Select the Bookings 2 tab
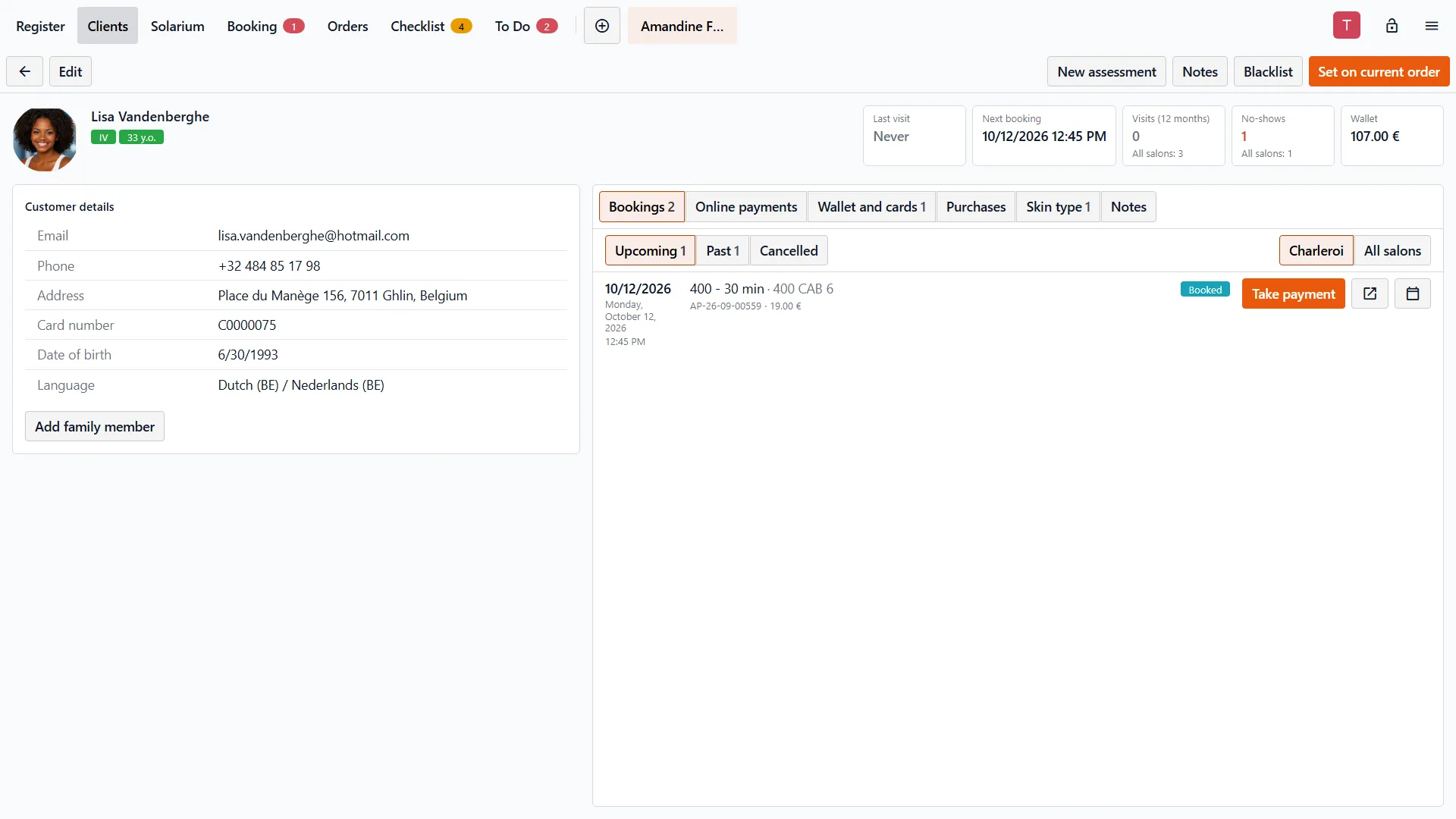Viewport: 1456px width, 819px height. pos(642,207)
